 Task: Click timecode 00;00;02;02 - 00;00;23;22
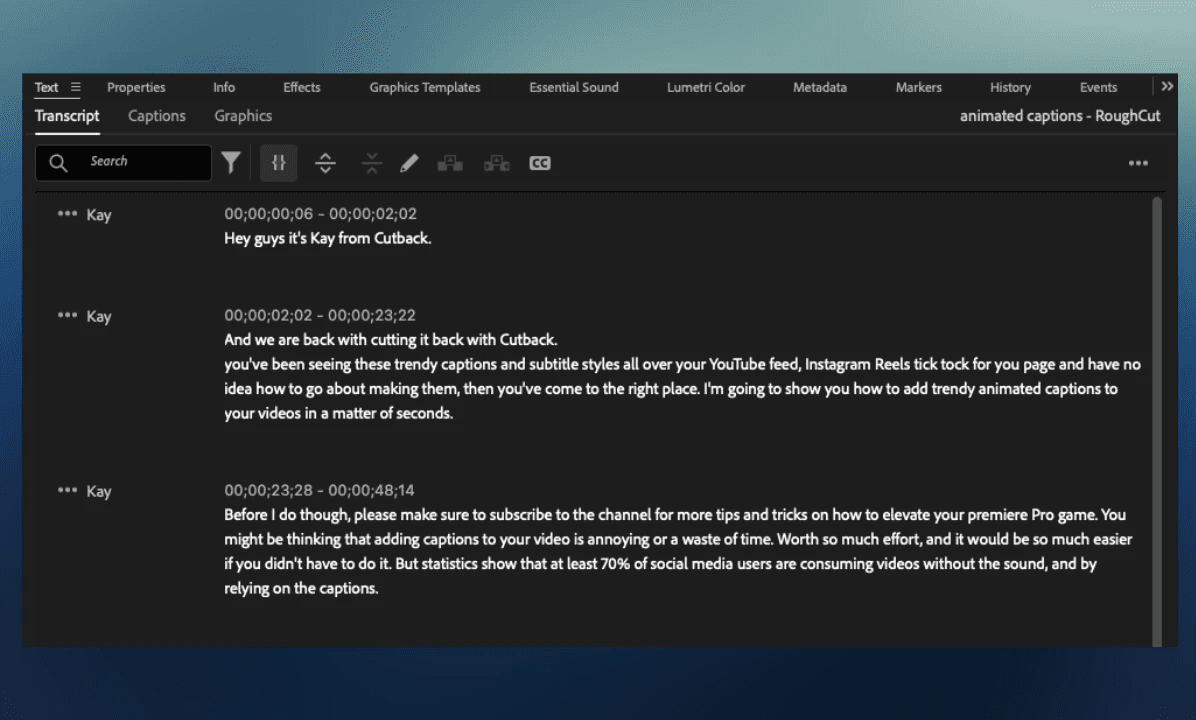(320, 315)
